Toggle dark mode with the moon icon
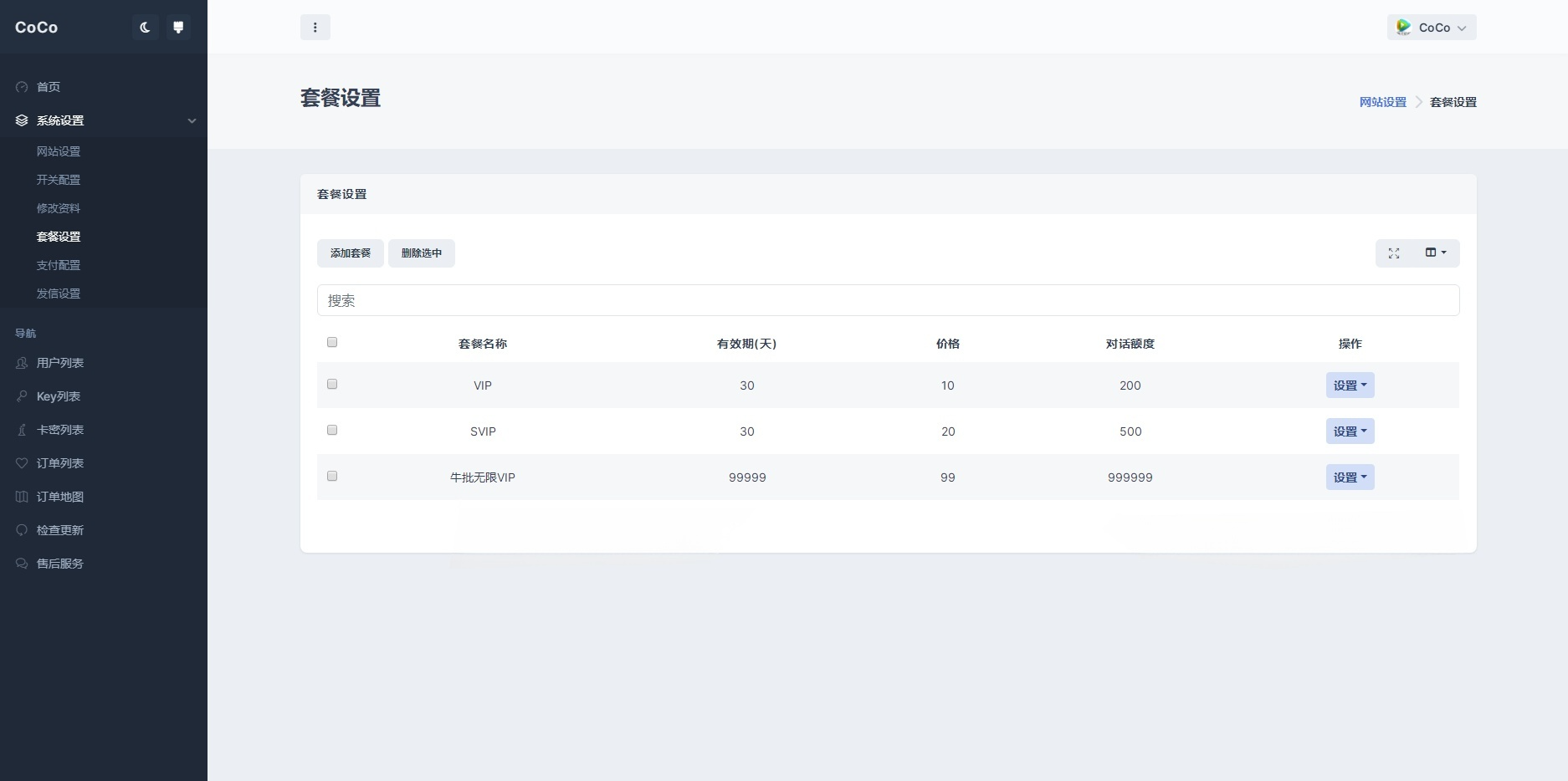The width and height of the screenshot is (1568, 781). [x=145, y=27]
